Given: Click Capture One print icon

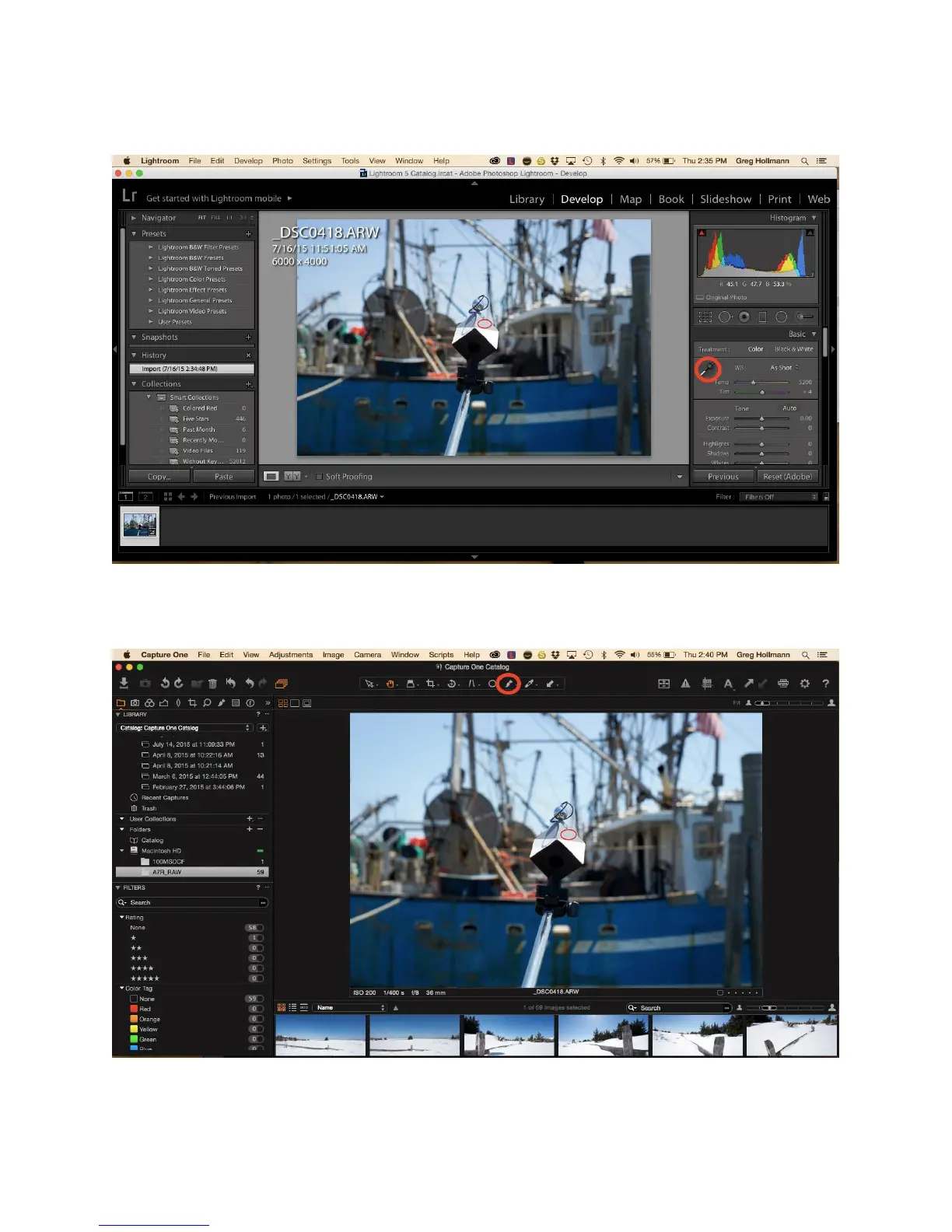Looking at the screenshot, I should [783, 684].
